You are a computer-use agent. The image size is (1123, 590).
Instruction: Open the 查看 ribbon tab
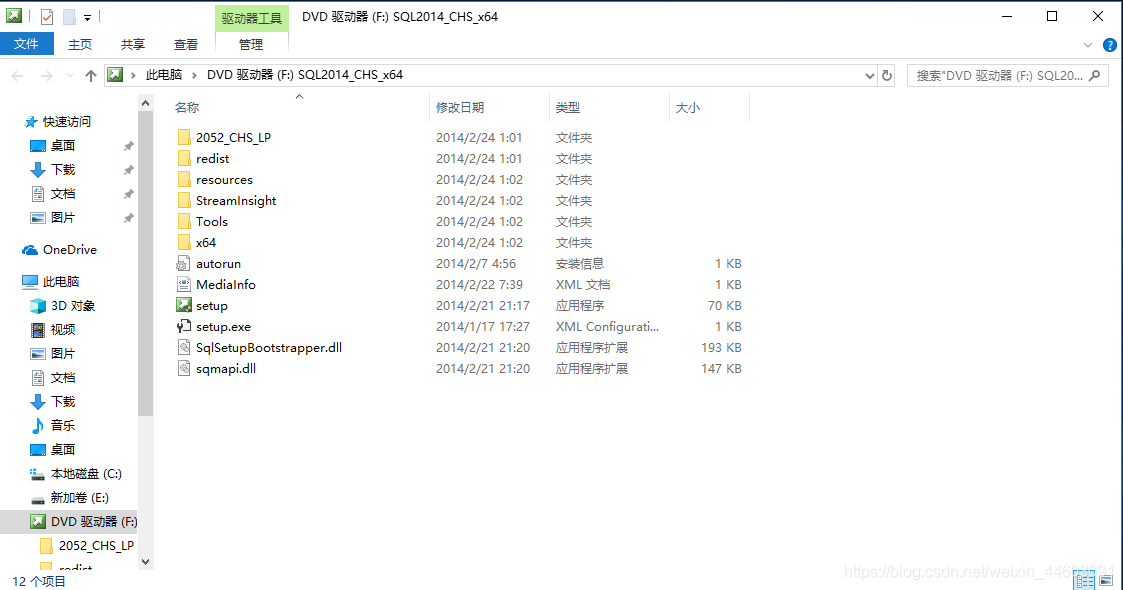(185, 44)
